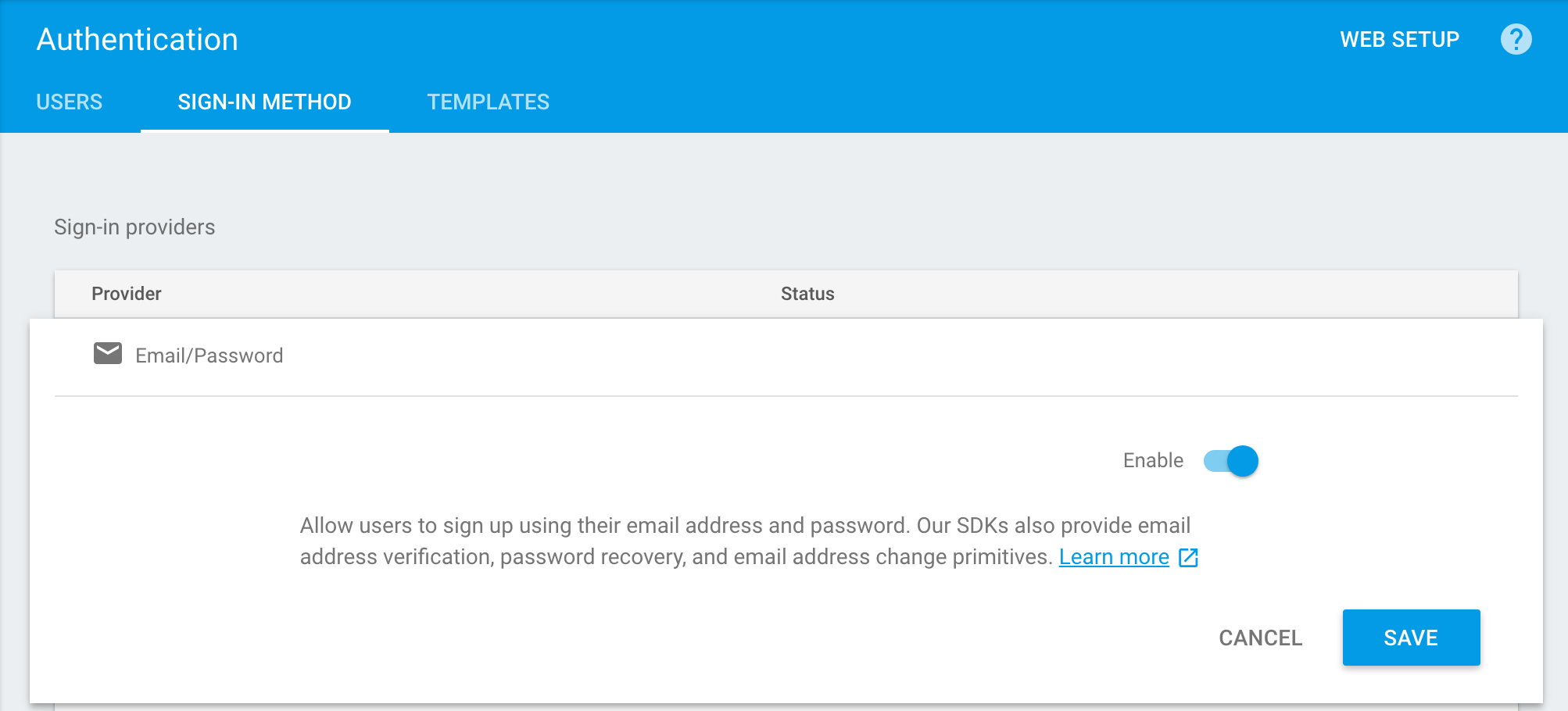The height and width of the screenshot is (711, 1568).
Task: Click the Enable label text
Action: click(1153, 461)
